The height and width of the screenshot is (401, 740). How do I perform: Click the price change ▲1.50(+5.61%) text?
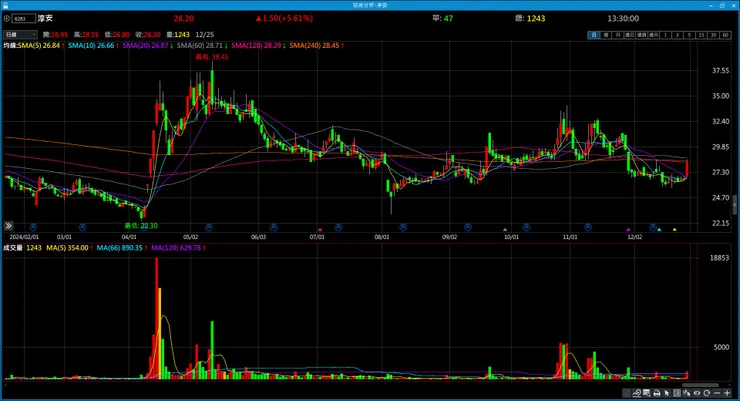coord(284,18)
